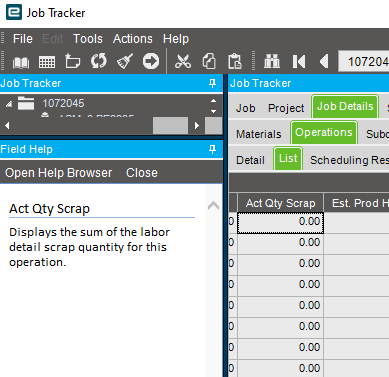389x377 pixels.
Task: Pin the Job Tracker tree panel
Action: pos(212,83)
